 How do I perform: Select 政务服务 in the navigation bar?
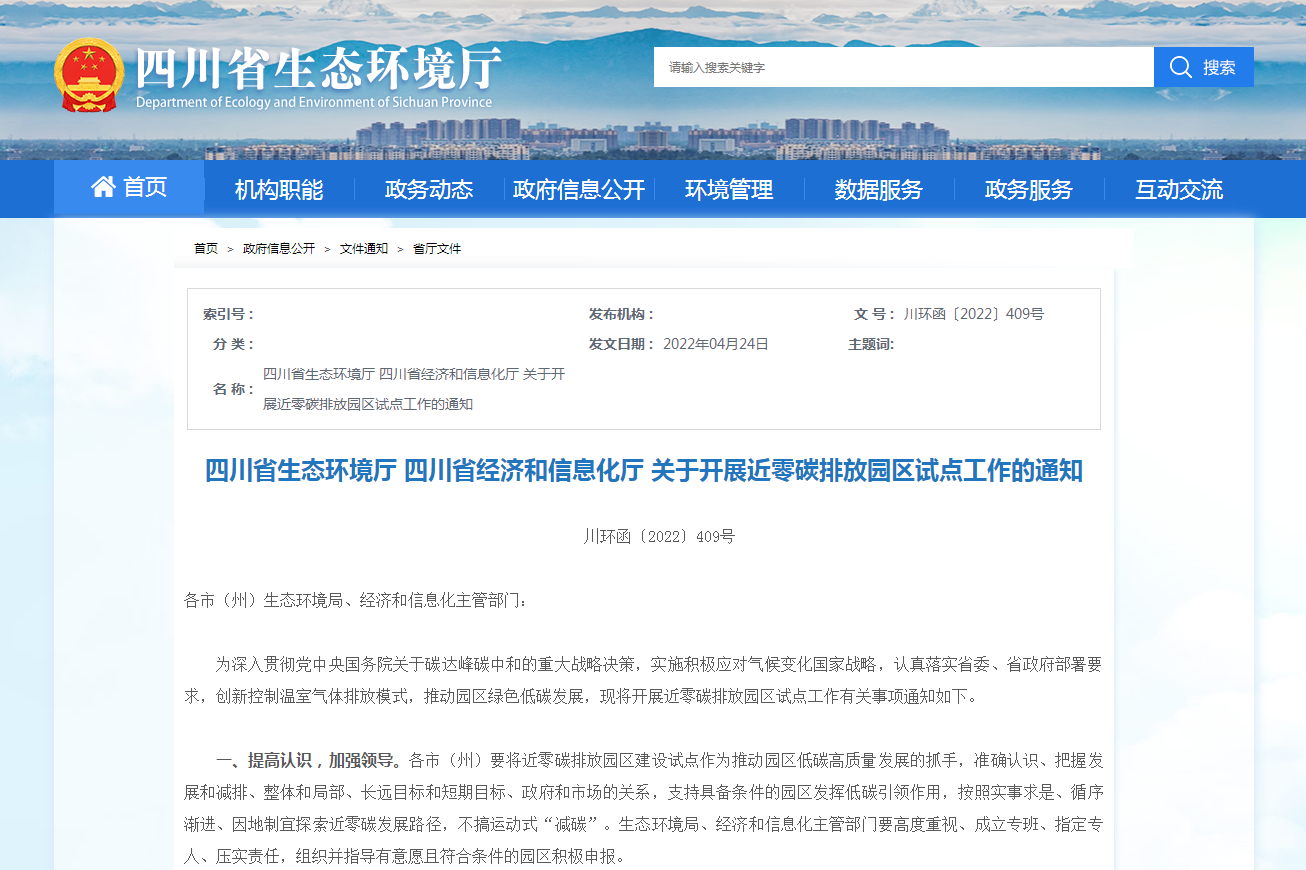(1029, 190)
